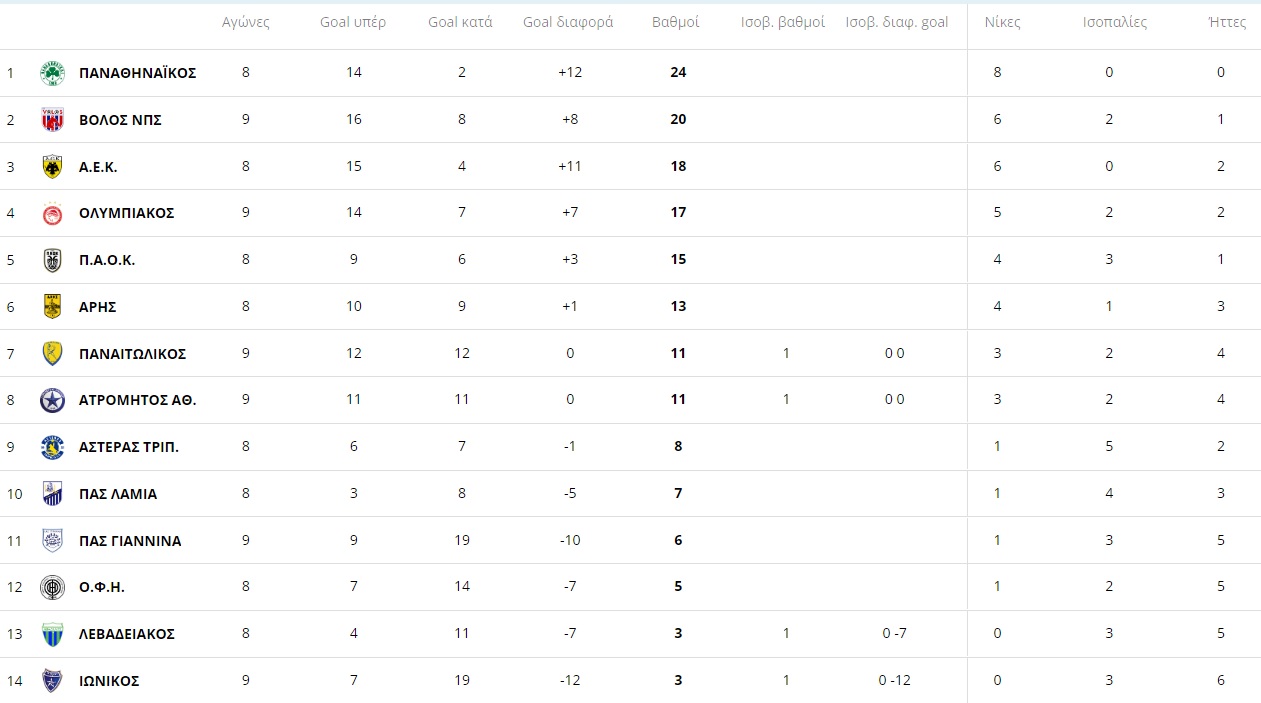
Task: Click the Α.Ε.Κ. eagle crest icon
Action: 52,167
